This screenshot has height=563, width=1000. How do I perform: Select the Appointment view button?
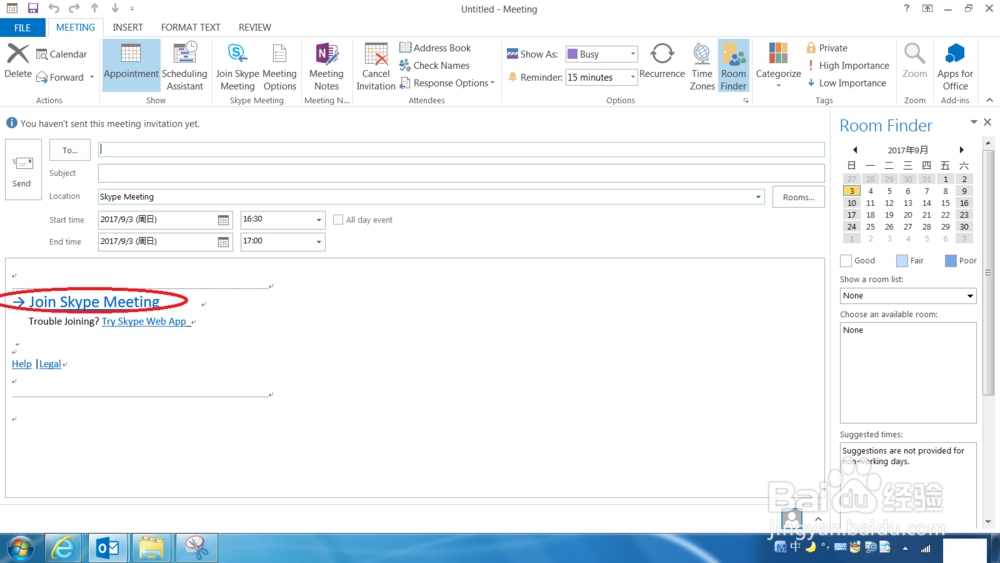coord(131,65)
